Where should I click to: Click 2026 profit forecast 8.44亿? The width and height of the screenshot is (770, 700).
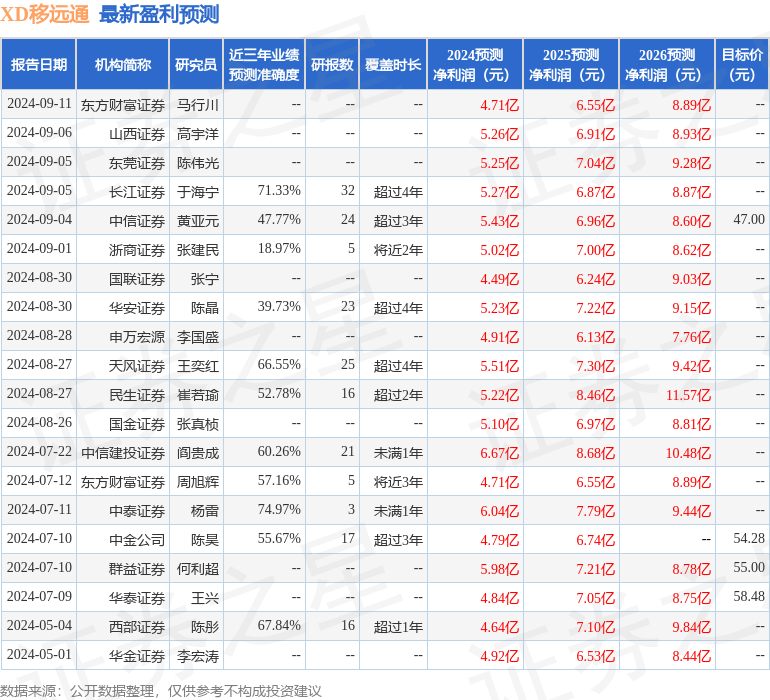coord(691,655)
